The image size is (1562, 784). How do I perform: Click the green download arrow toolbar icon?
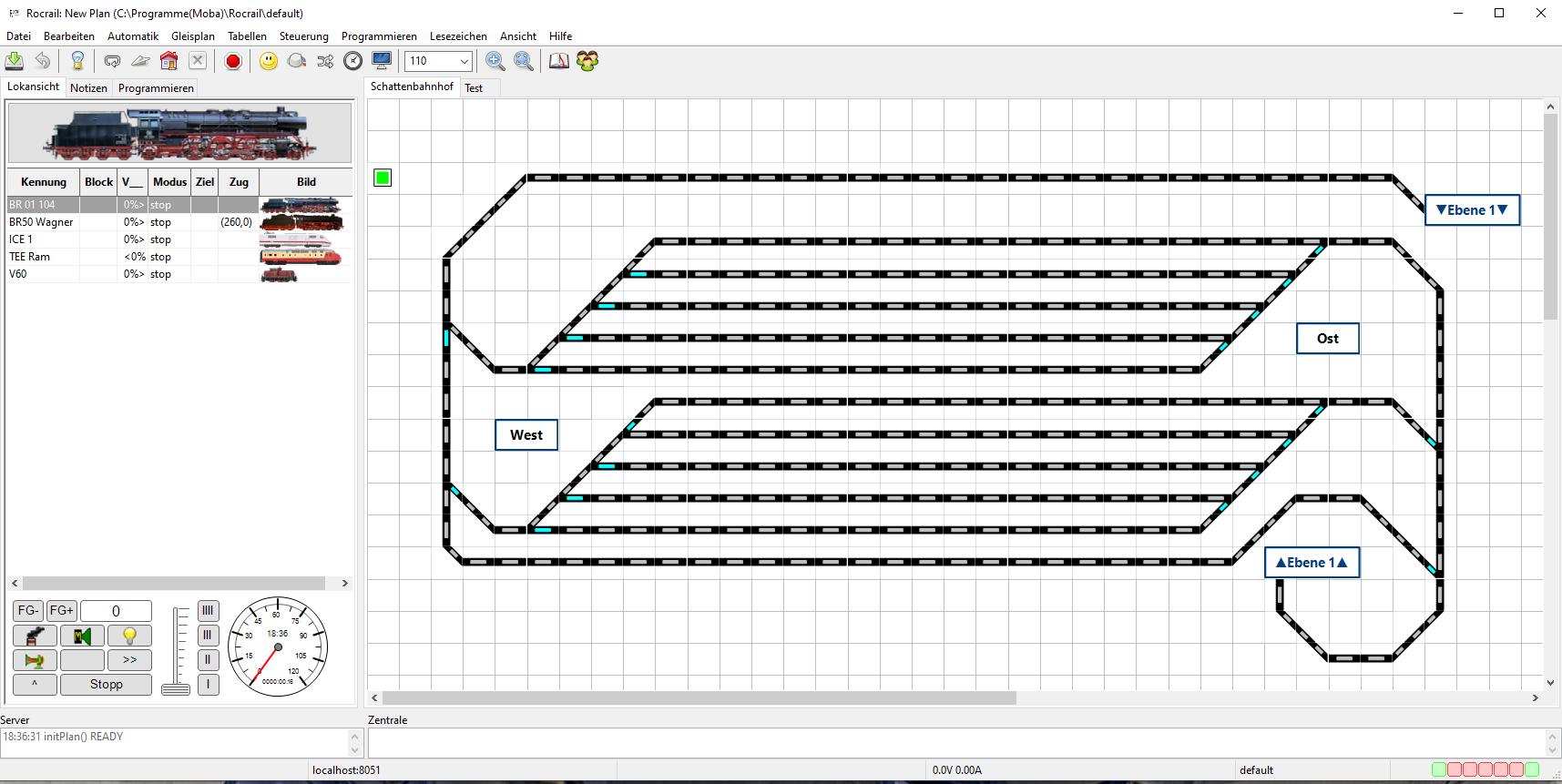point(15,61)
